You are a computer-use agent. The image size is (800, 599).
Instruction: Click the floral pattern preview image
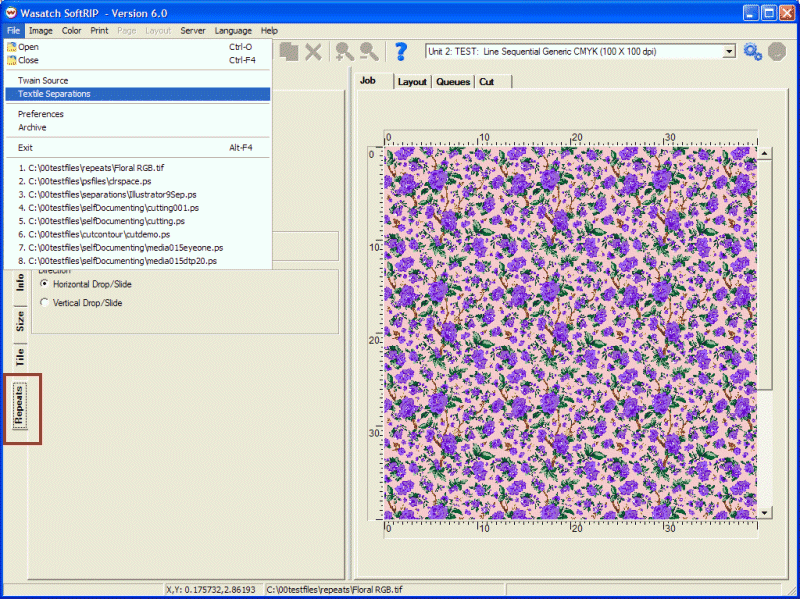point(570,333)
